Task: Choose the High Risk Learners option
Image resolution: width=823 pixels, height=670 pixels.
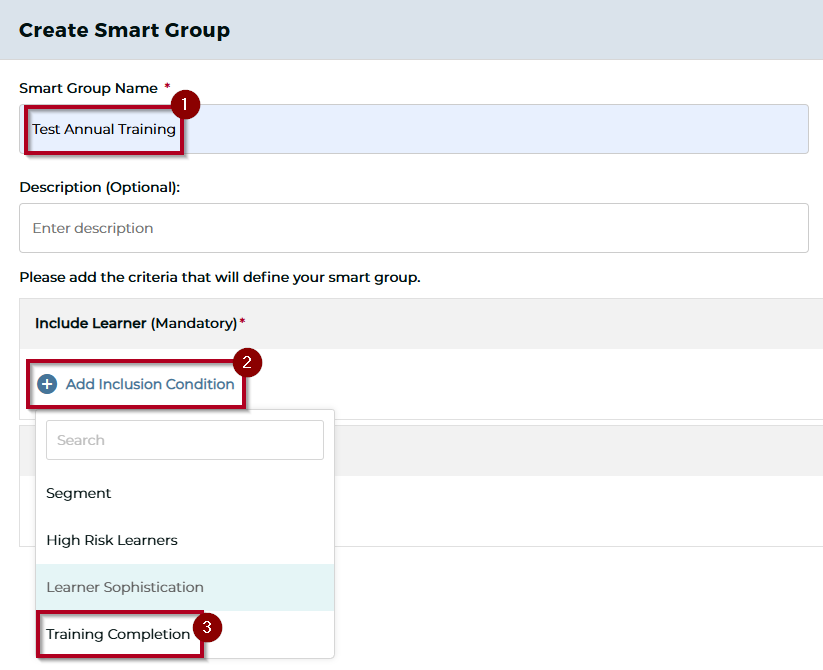Action: (112, 540)
